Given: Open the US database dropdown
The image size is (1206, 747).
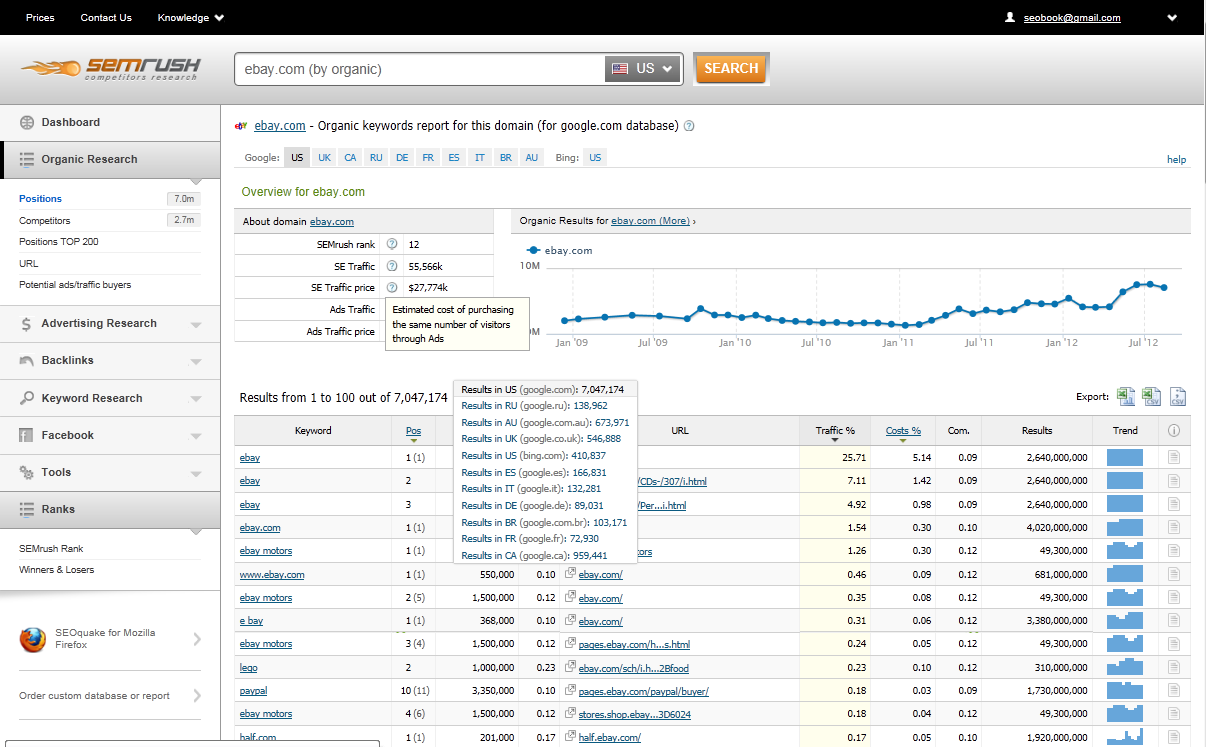Looking at the screenshot, I should 644,69.
